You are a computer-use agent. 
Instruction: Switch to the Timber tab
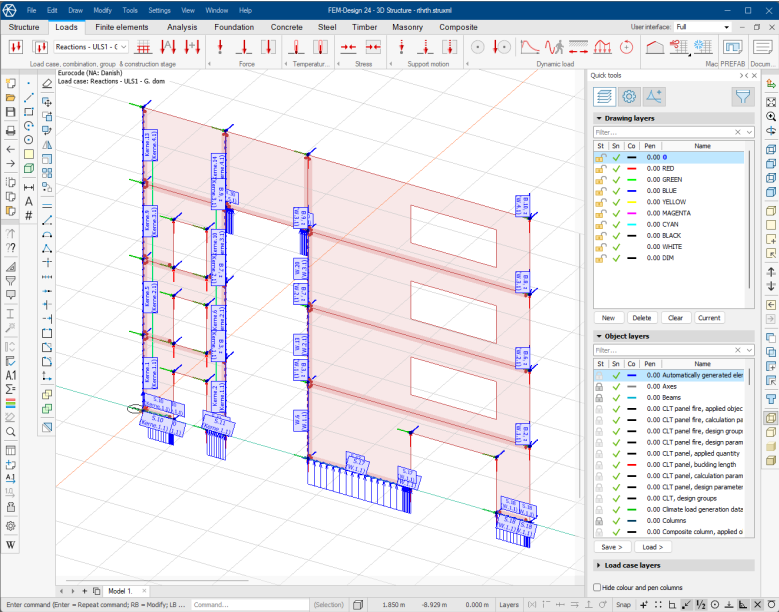[x=364, y=27]
